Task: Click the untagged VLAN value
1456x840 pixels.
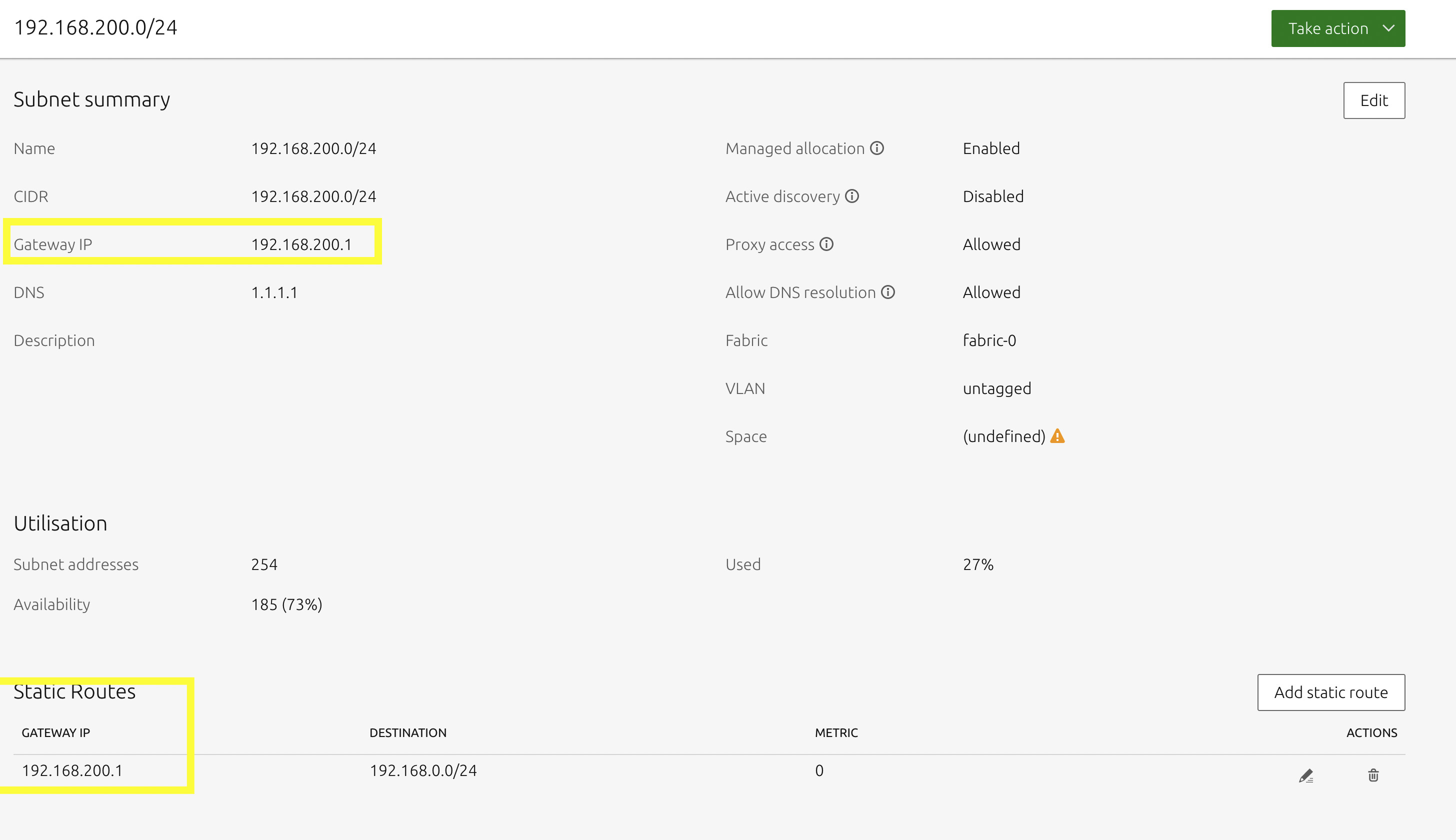Action: pos(997,388)
